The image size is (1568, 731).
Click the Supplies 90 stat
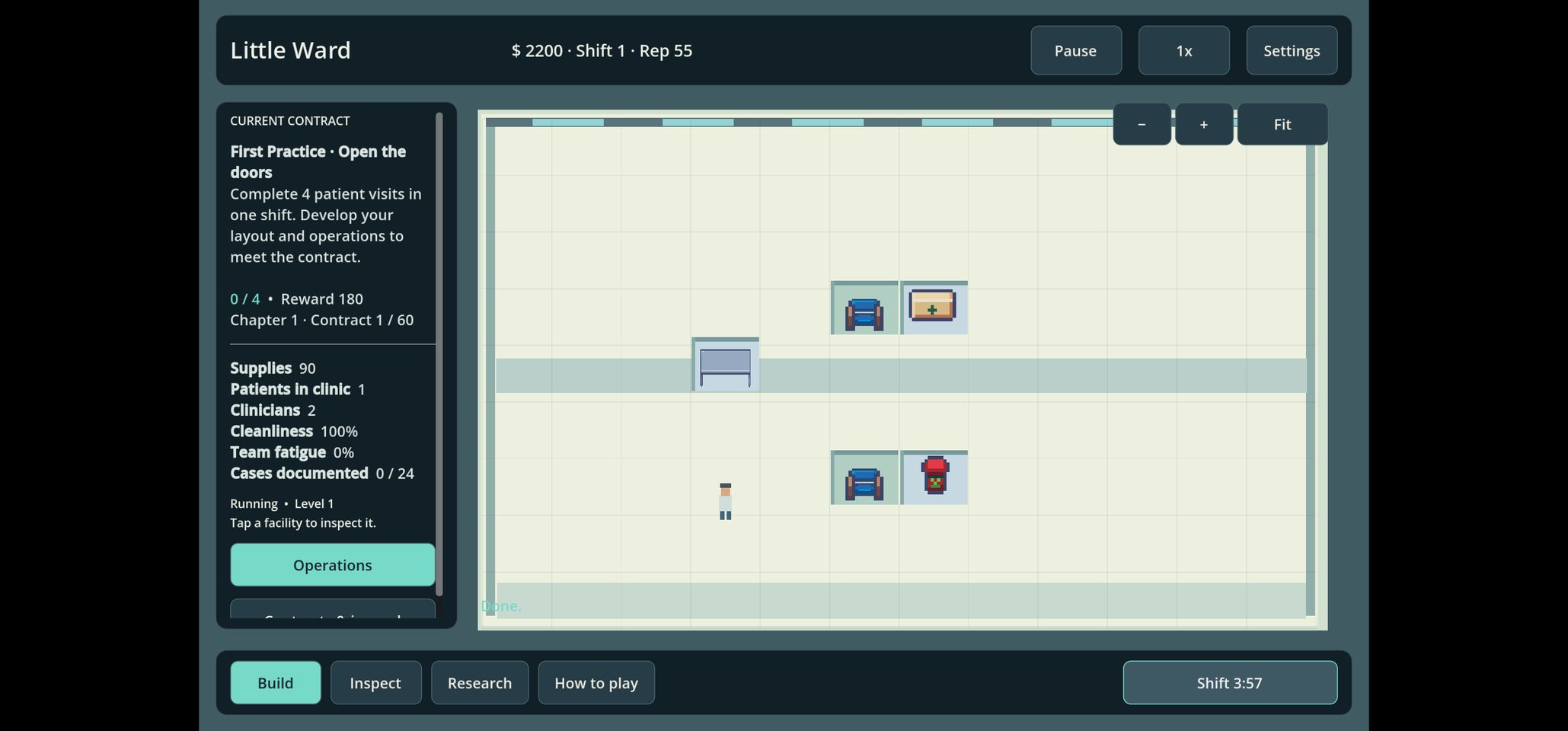[x=273, y=369]
